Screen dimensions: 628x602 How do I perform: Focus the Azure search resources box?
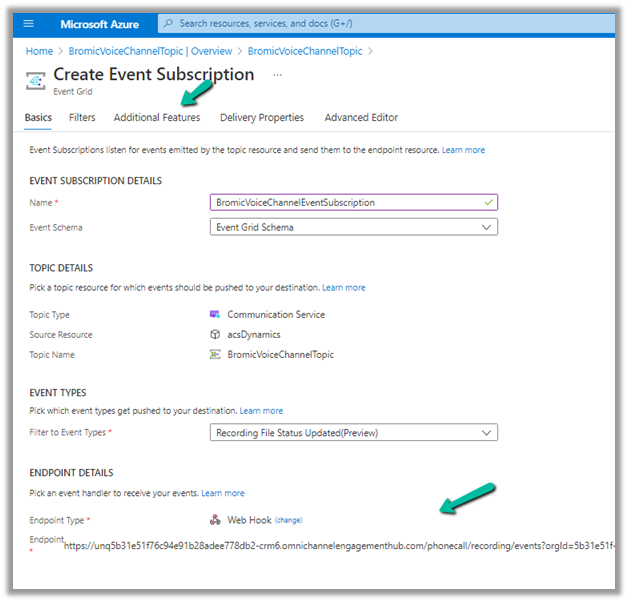(380, 23)
